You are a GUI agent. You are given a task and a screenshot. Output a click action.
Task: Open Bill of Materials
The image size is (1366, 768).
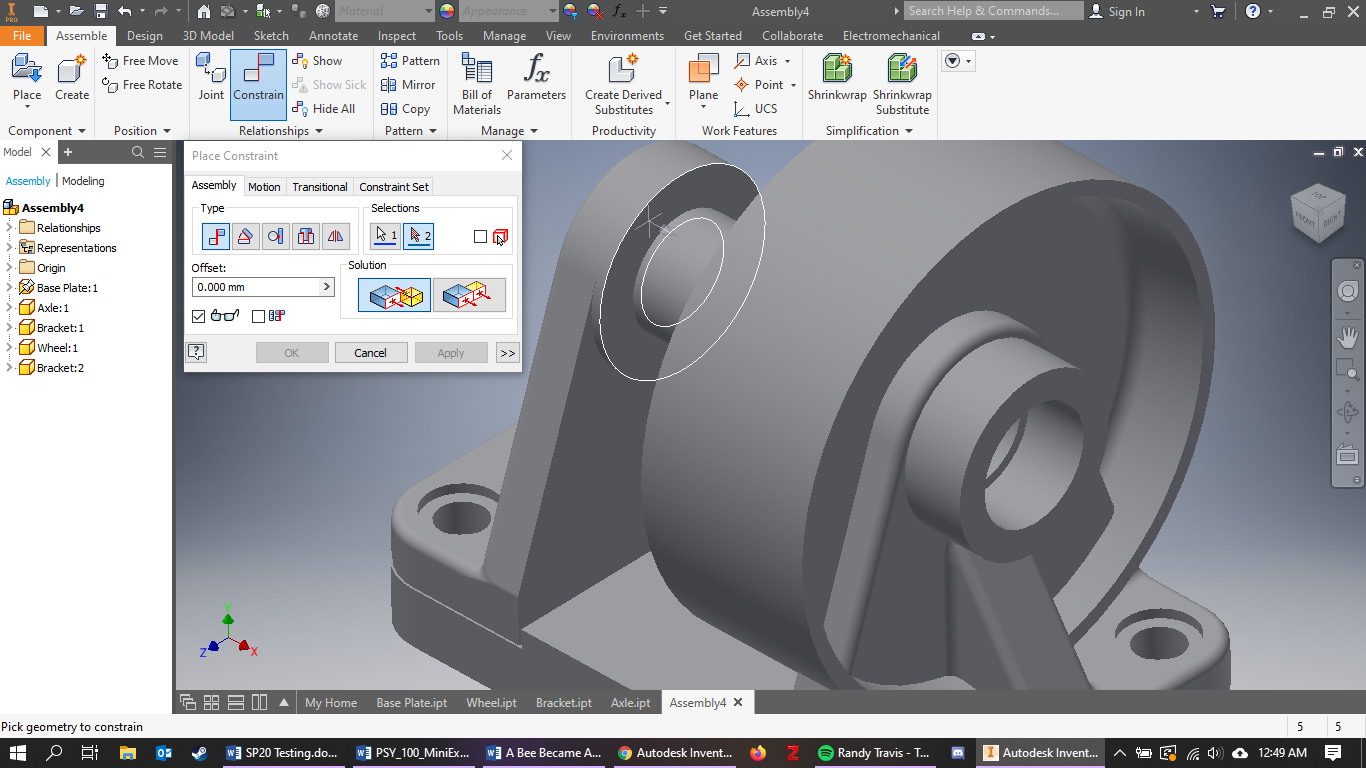pos(477,85)
